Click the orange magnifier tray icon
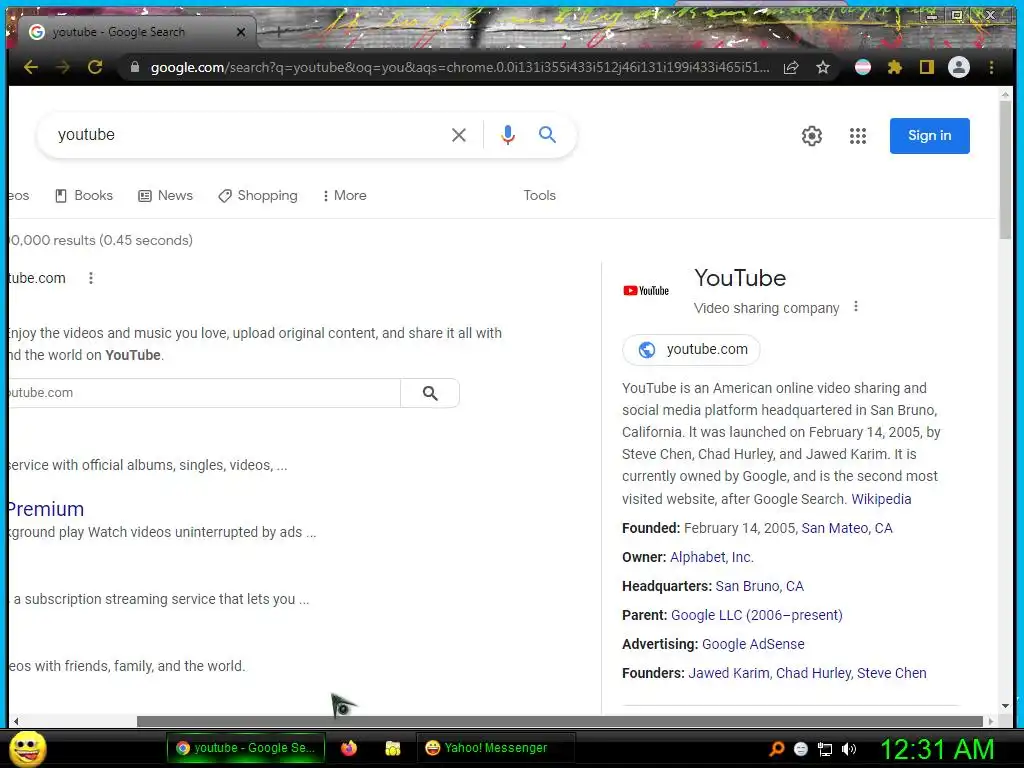This screenshot has width=1024, height=768. (x=776, y=749)
